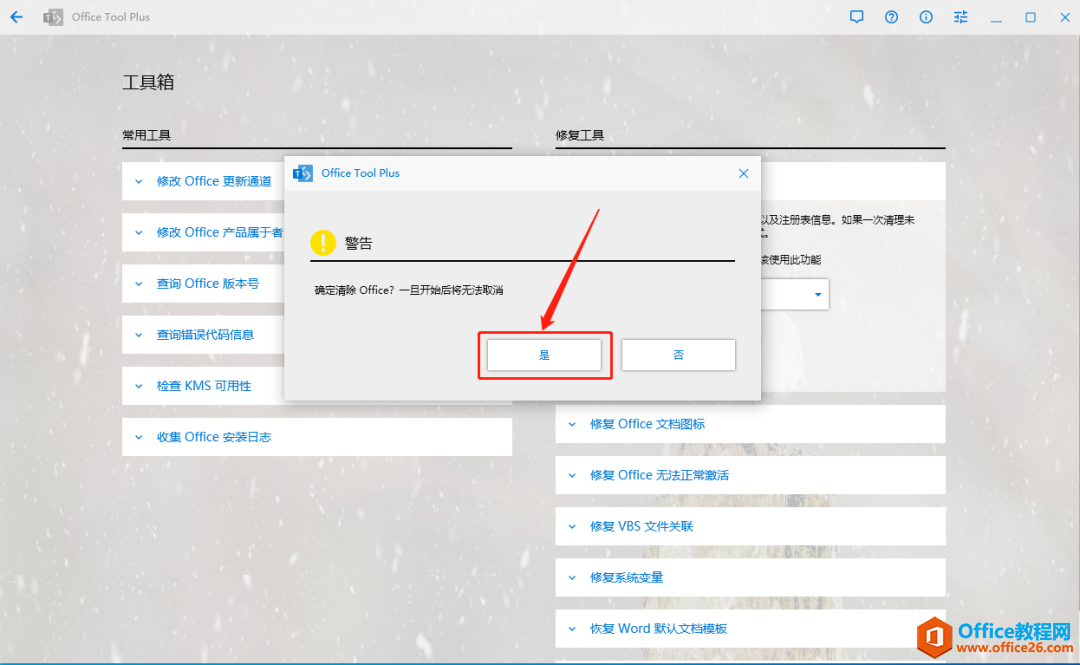Expand 检查 KMS 可用性 chevron
The height and width of the screenshot is (665, 1080).
point(139,386)
